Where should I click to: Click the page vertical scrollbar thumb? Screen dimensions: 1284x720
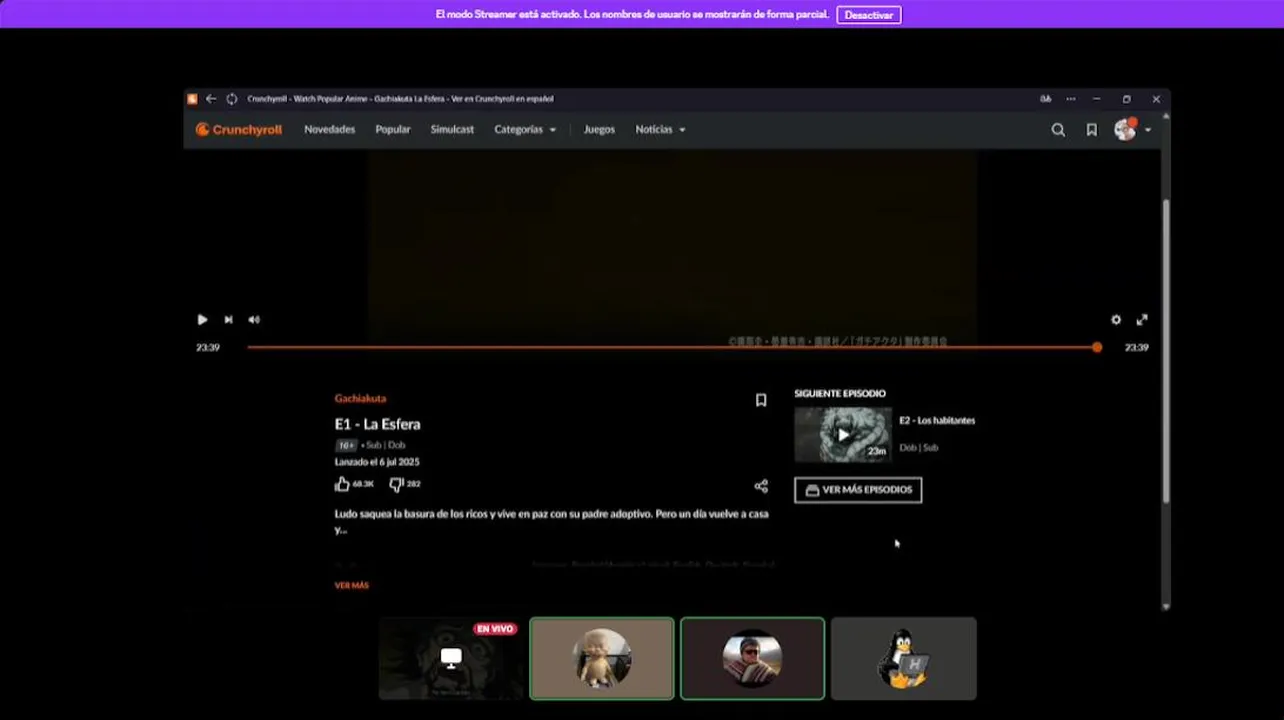[1166, 350]
